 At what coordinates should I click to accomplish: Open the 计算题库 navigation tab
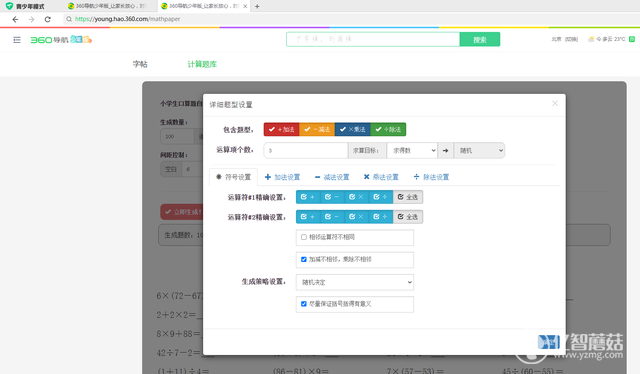(x=202, y=64)
